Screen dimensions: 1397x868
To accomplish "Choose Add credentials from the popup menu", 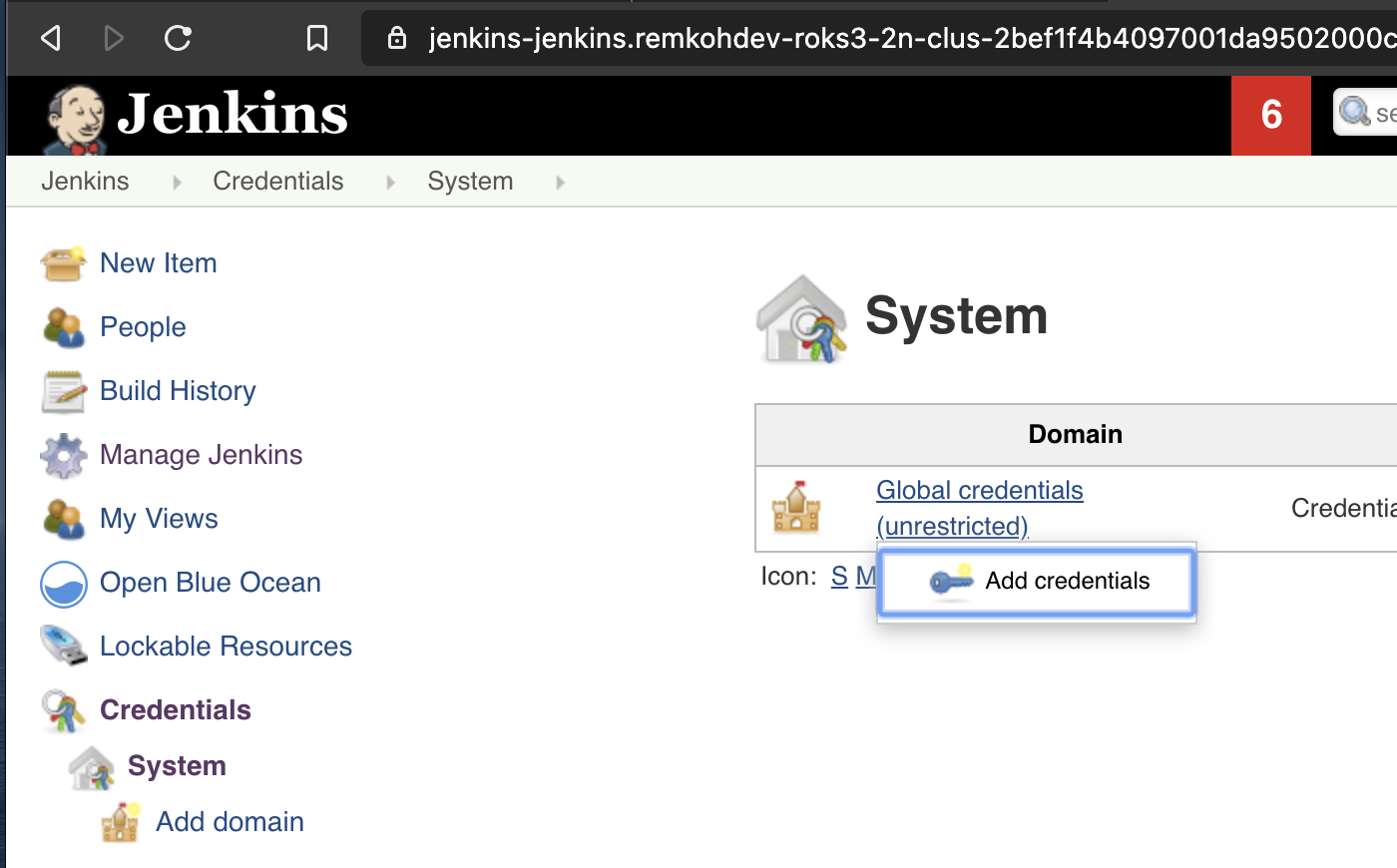I will point(1037,582).
